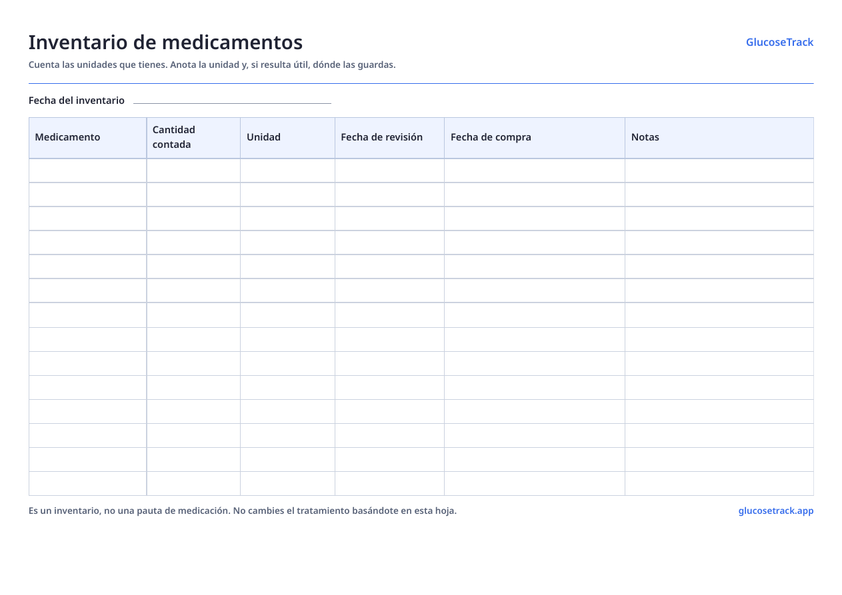
Task: Click the Fecha del inventario label
Action: pyautogui.click(x=76, y=100)
